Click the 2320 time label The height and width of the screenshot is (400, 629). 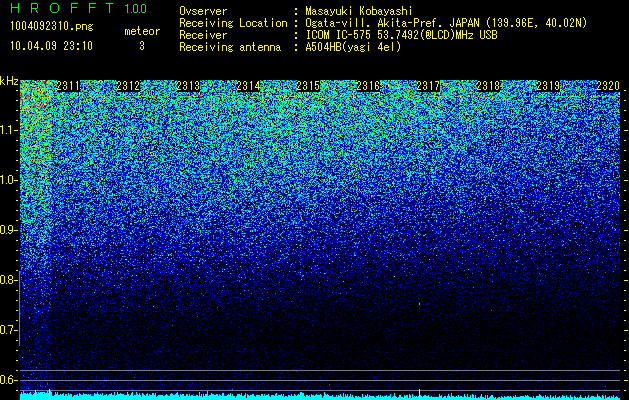608,86
